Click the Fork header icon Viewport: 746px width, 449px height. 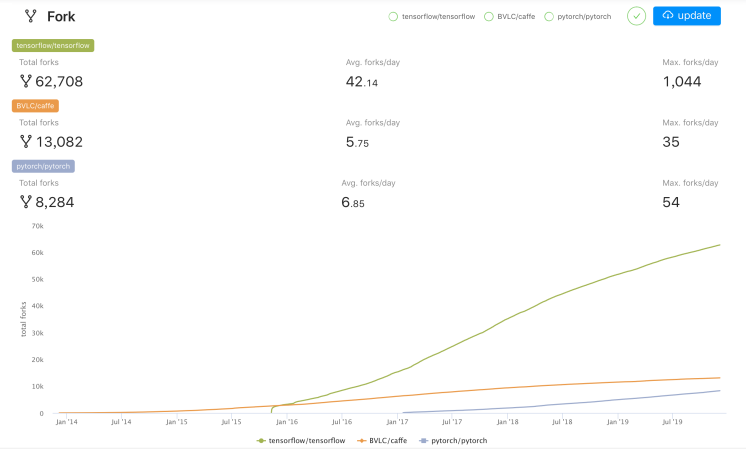(30, 16)
